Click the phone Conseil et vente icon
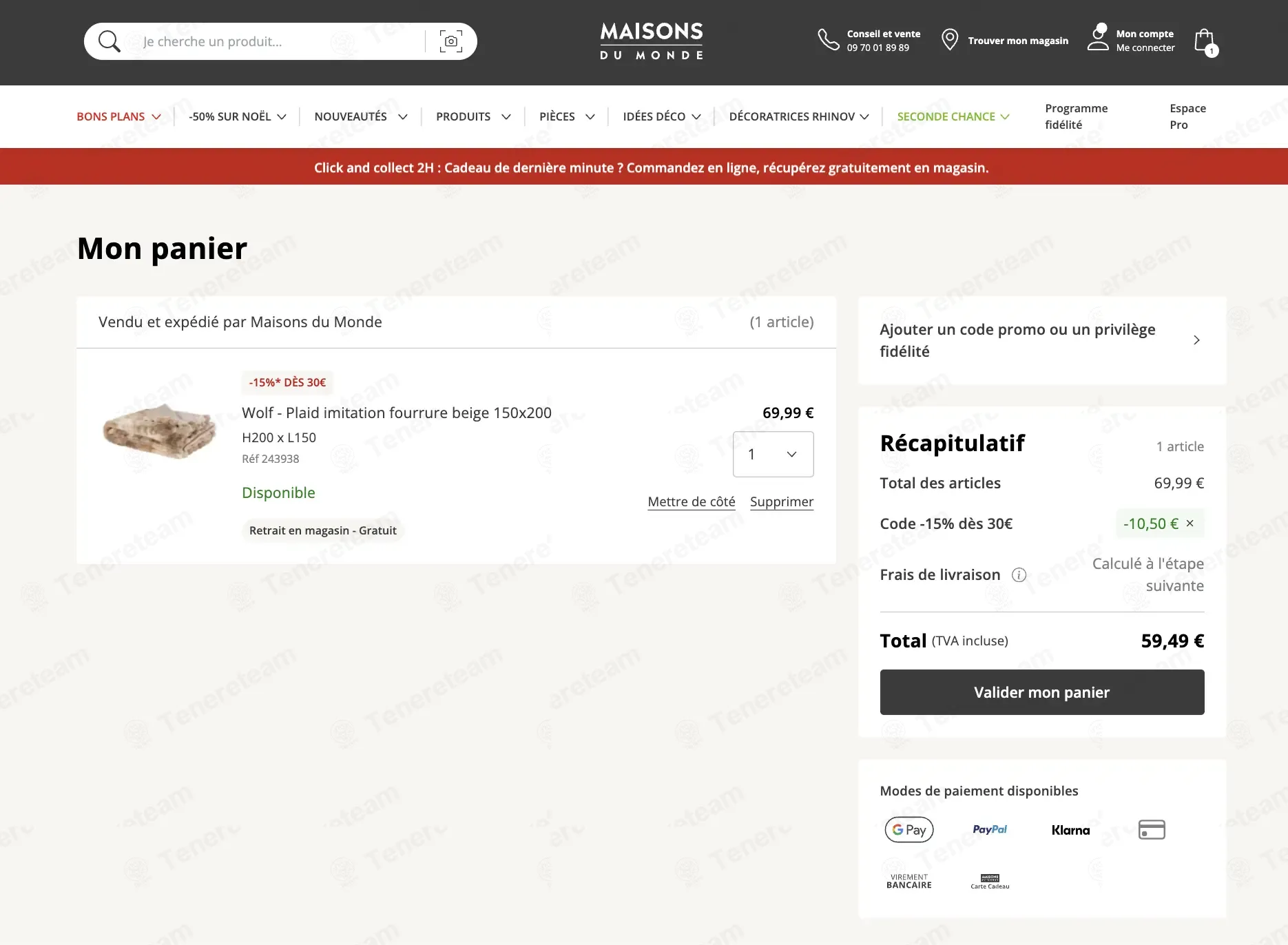The width and height of the screenshot is (1288, 945). tap(828, 40)
